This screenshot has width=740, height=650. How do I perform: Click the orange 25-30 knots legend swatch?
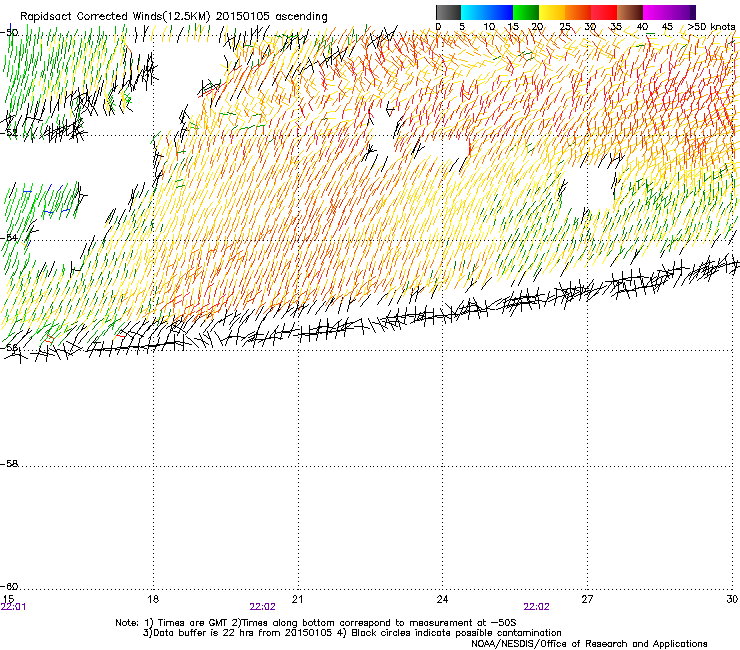tap(578, 12)
